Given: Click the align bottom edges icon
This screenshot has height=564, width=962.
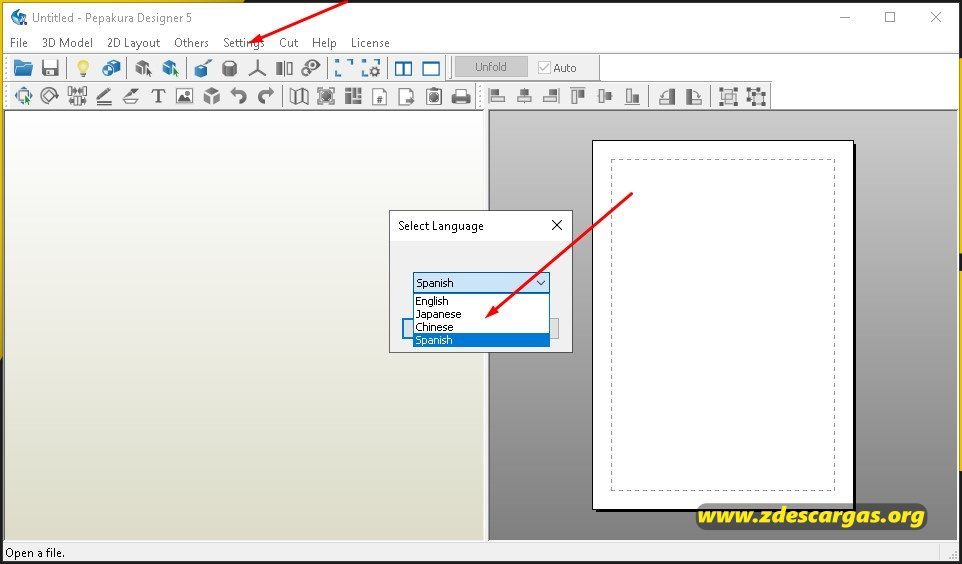Looking at the screenshot, I should [x=632, y=96].
